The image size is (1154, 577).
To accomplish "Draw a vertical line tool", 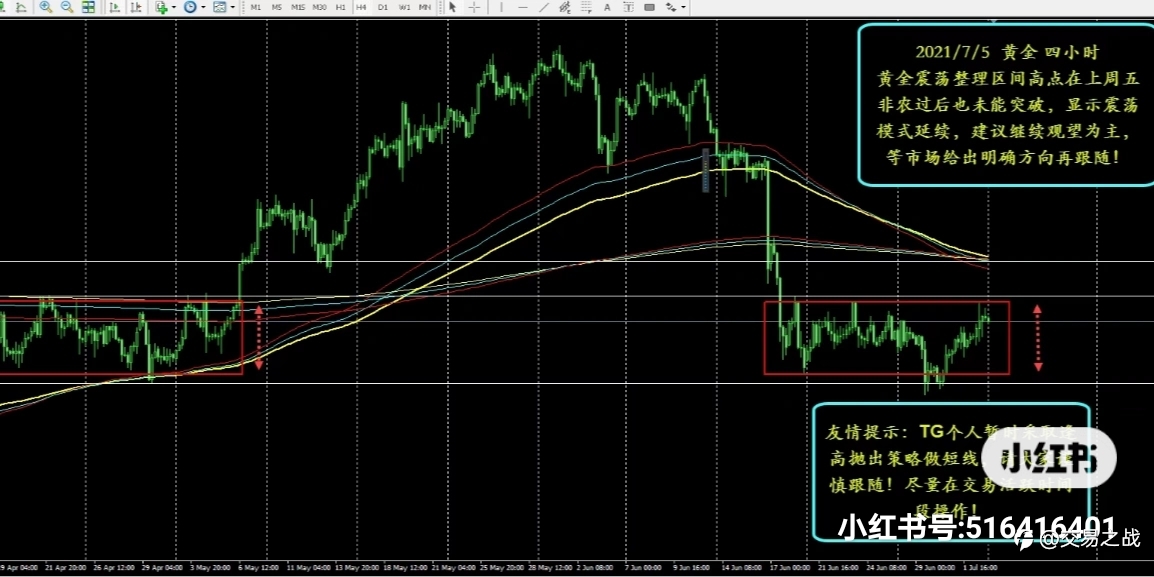I will [x=502, y=7].
